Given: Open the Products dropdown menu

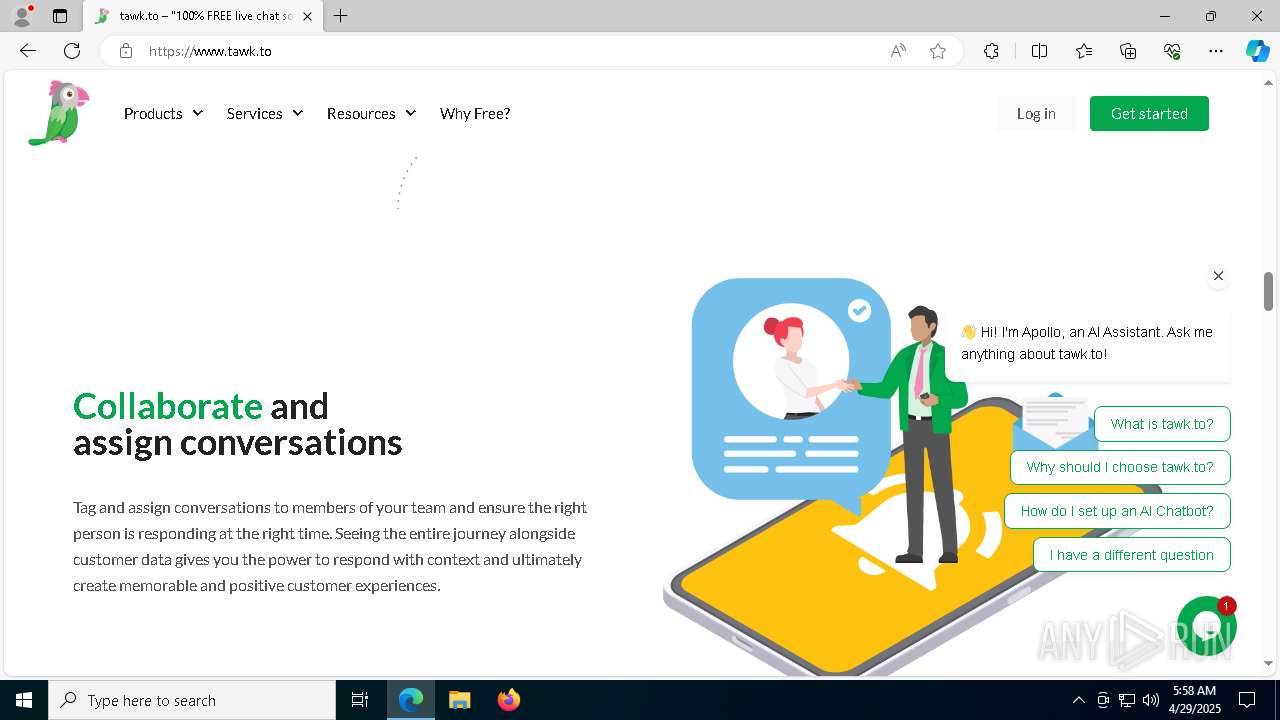Looking at the screenshot, I should [163, 114].
